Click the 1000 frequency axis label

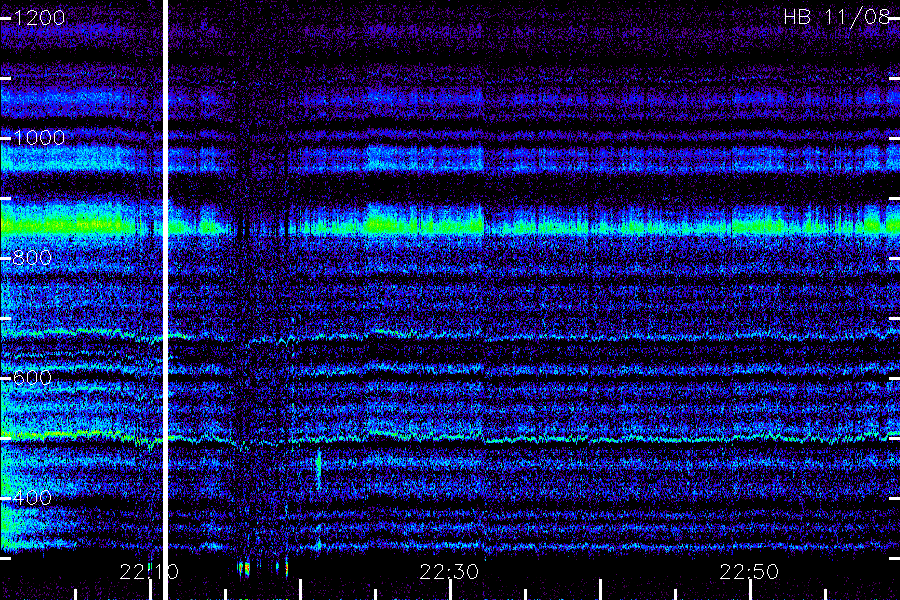click(x=39, y=138)
